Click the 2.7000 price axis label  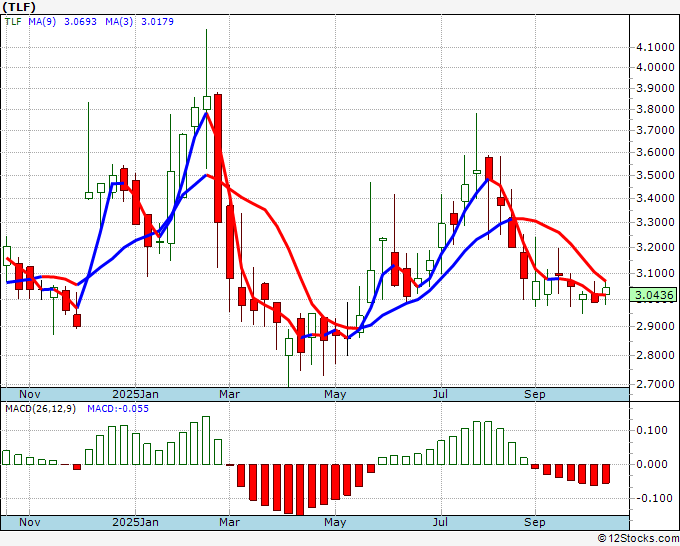(654, 384)
